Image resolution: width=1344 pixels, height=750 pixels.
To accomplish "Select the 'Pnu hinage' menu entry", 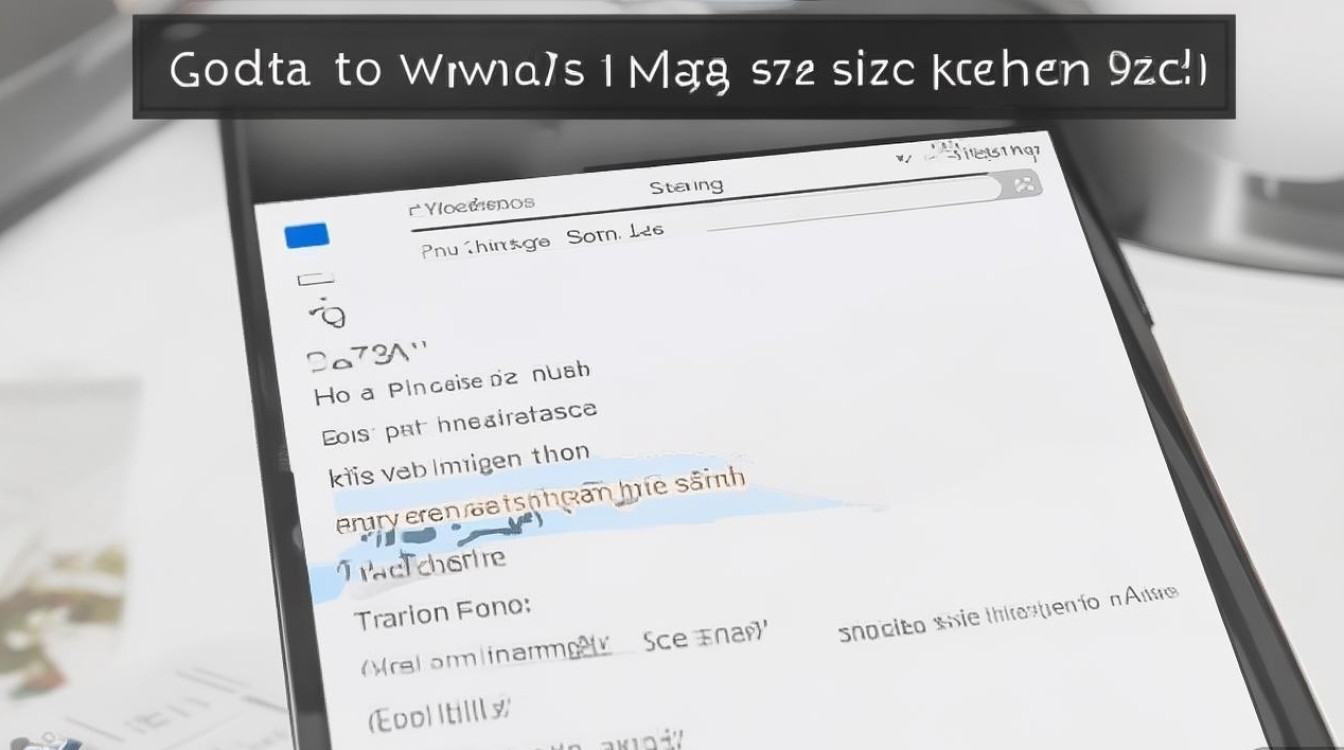I will (x=485, y=245).
